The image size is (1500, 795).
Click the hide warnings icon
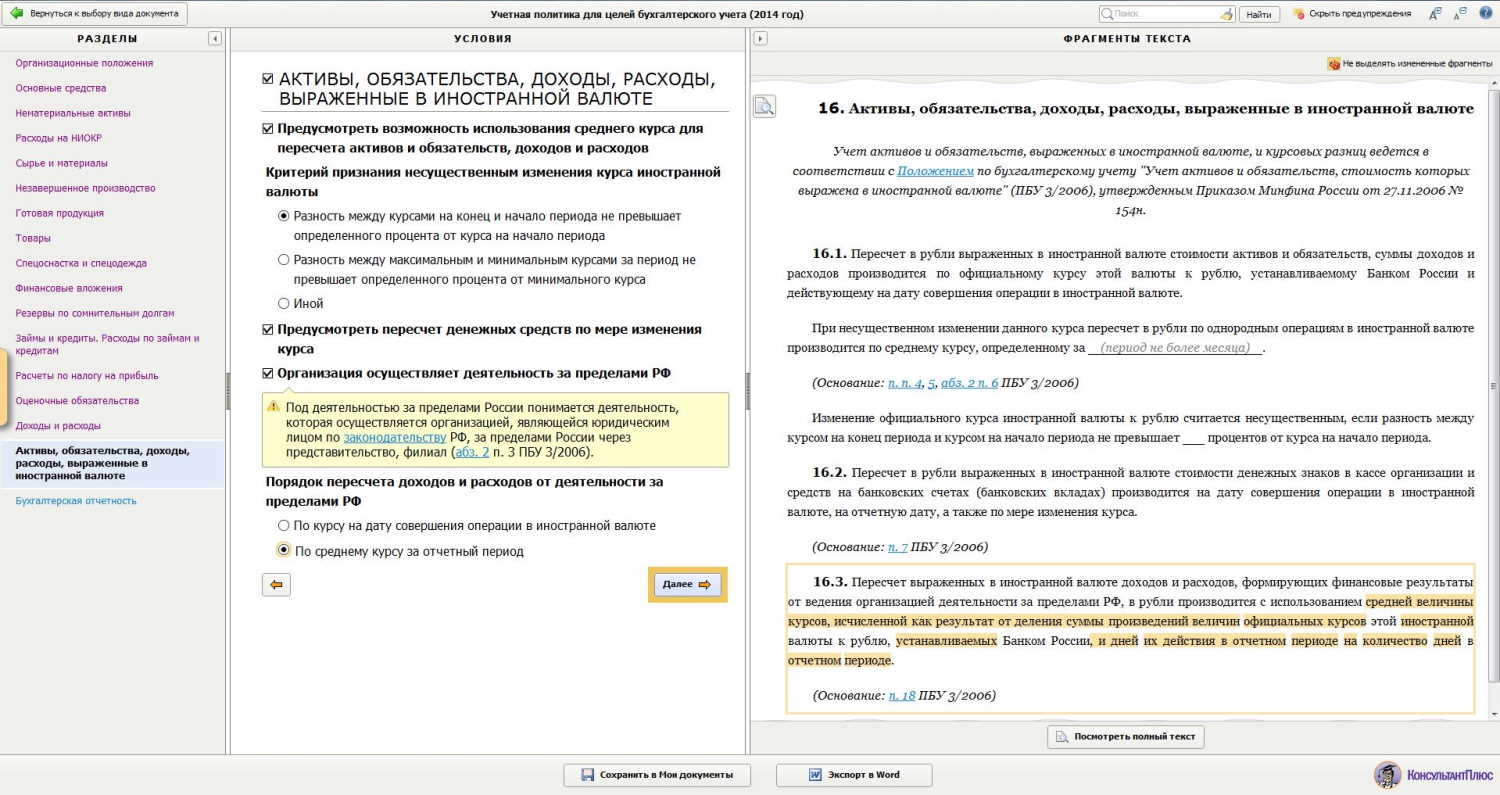1299,14
